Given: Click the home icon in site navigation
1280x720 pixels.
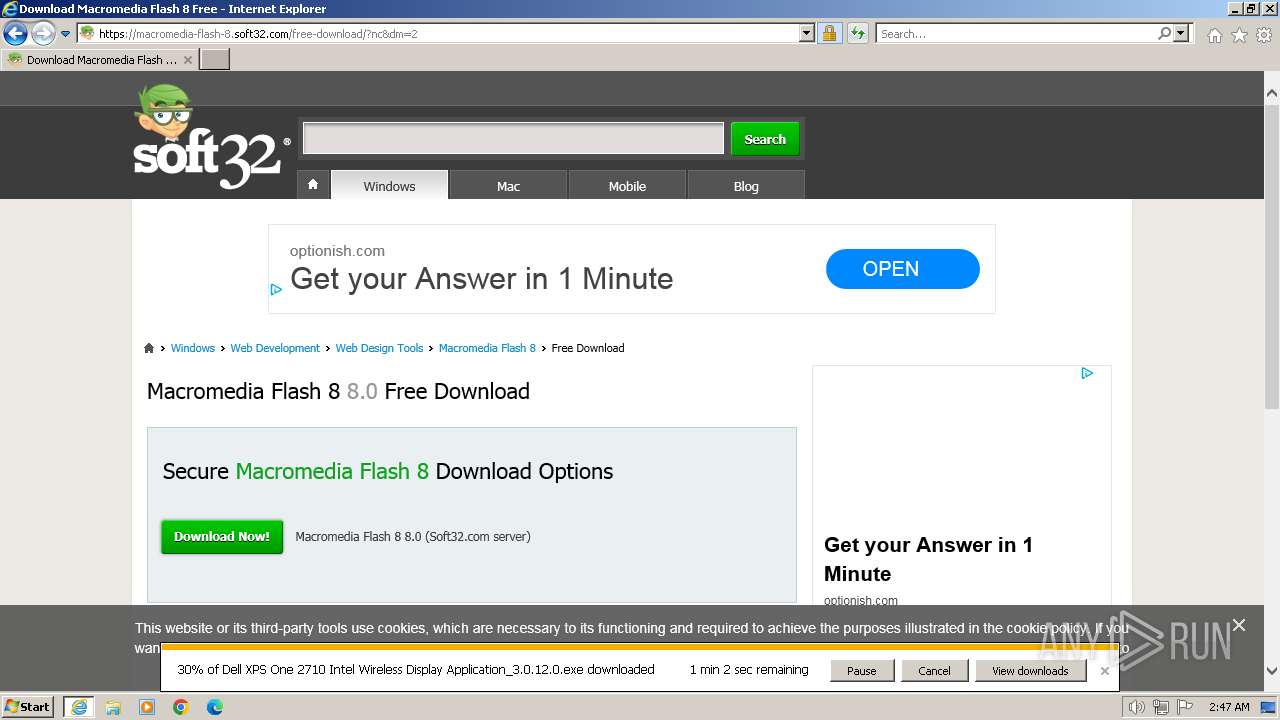Looking at the screenshot, I should coord(313,185).
